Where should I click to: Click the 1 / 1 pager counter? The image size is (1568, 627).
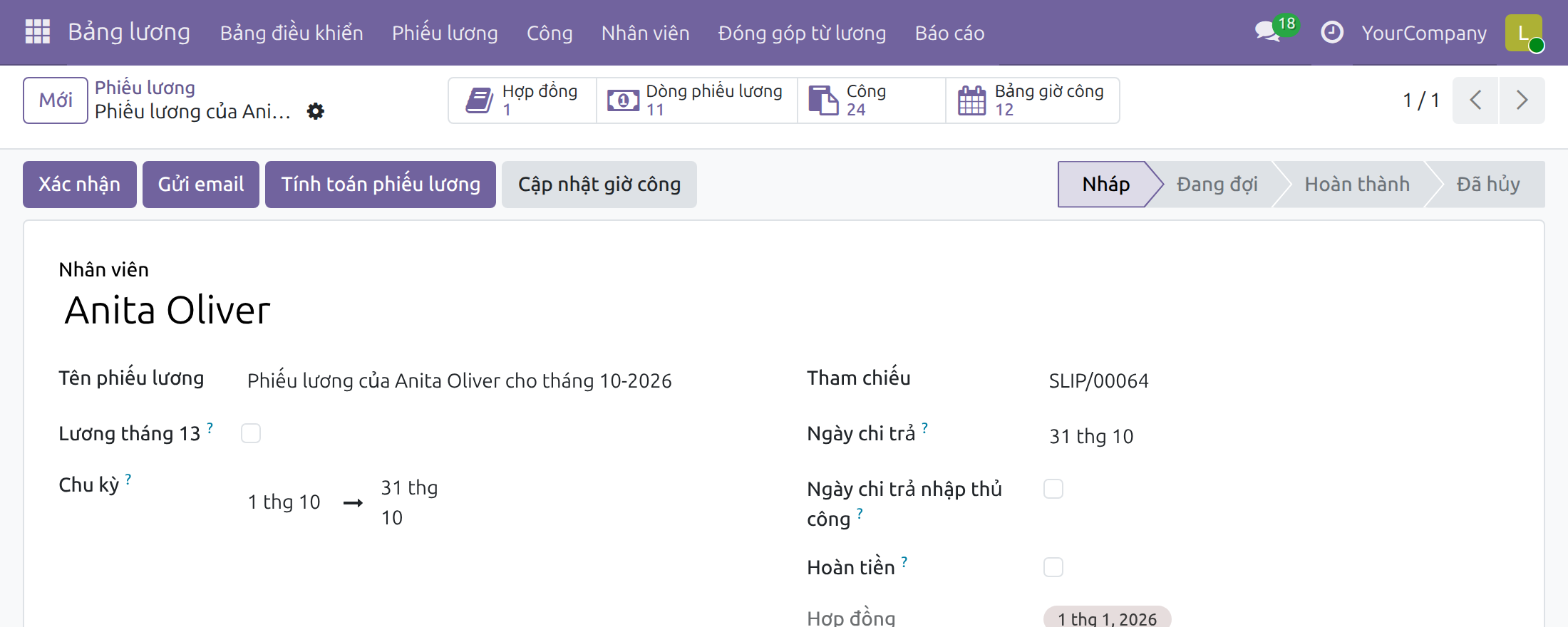click(x=1421, y=100)
